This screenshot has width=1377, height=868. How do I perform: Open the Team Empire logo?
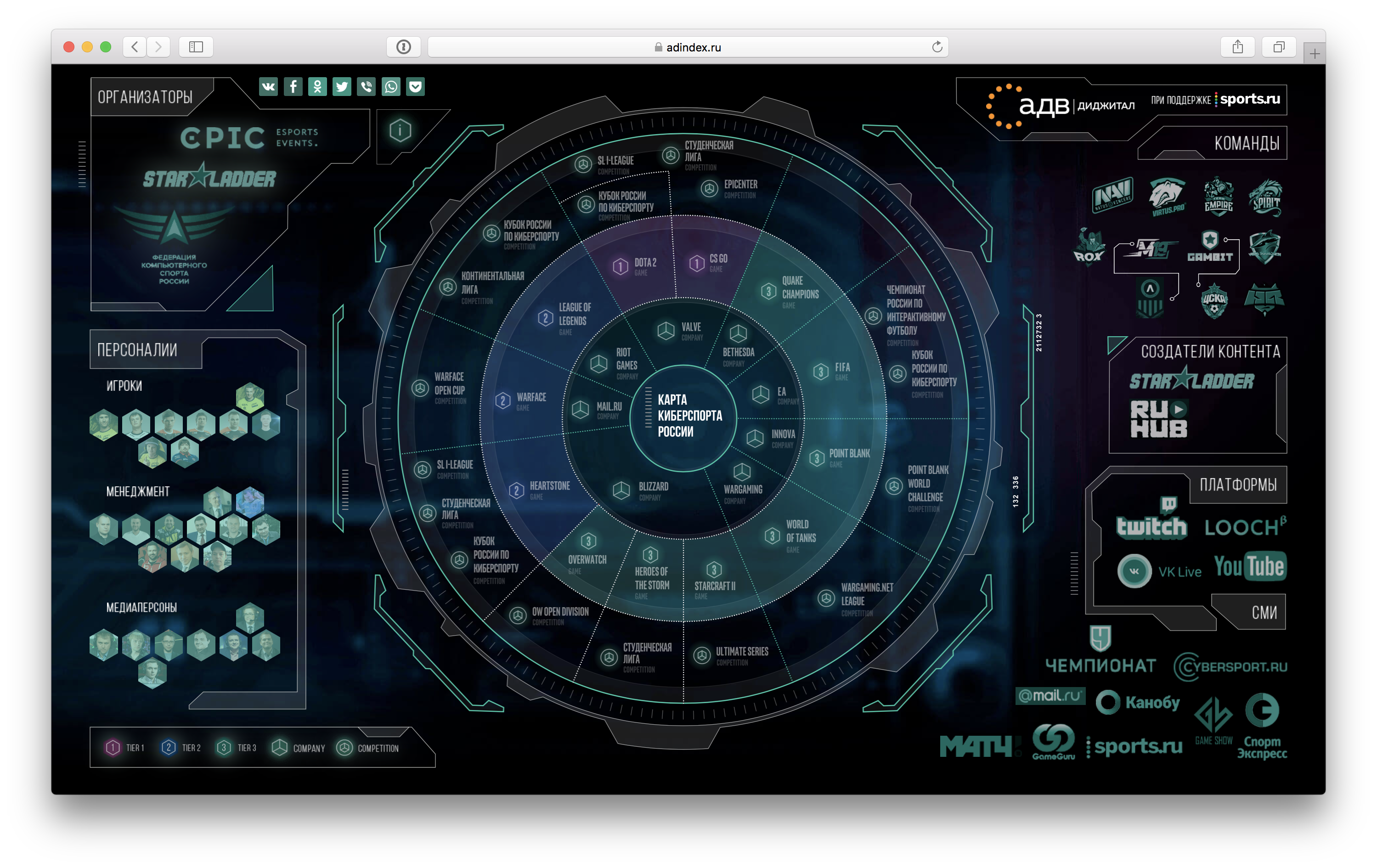pyautogui.click(x=1218, y=196)
